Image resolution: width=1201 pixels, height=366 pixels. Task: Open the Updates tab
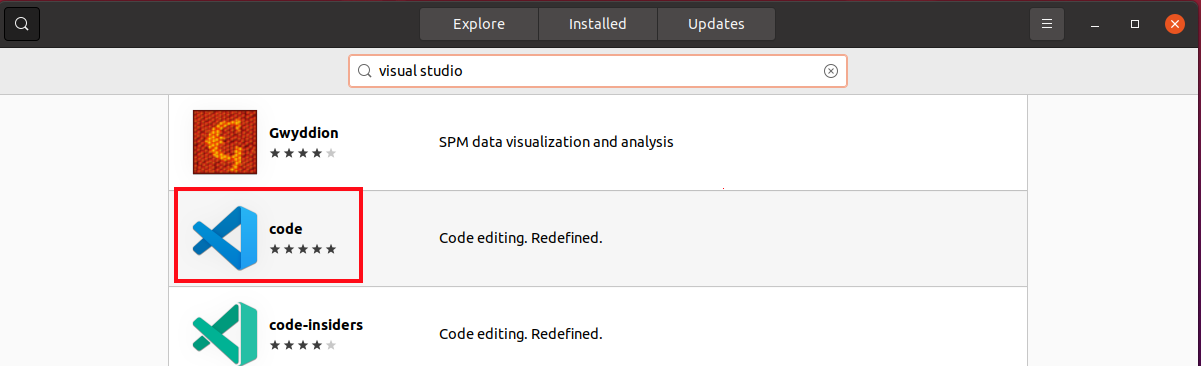click(x=716, y=23)
